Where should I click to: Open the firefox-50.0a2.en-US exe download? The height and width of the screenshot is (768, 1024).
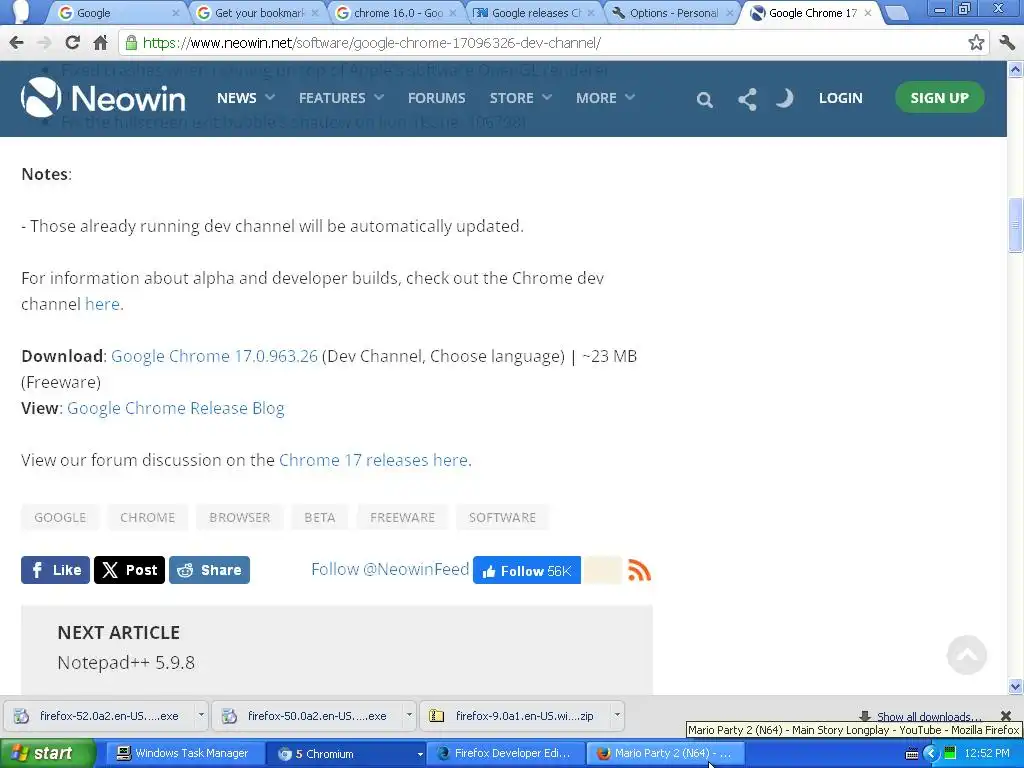[x=308, y=716]
